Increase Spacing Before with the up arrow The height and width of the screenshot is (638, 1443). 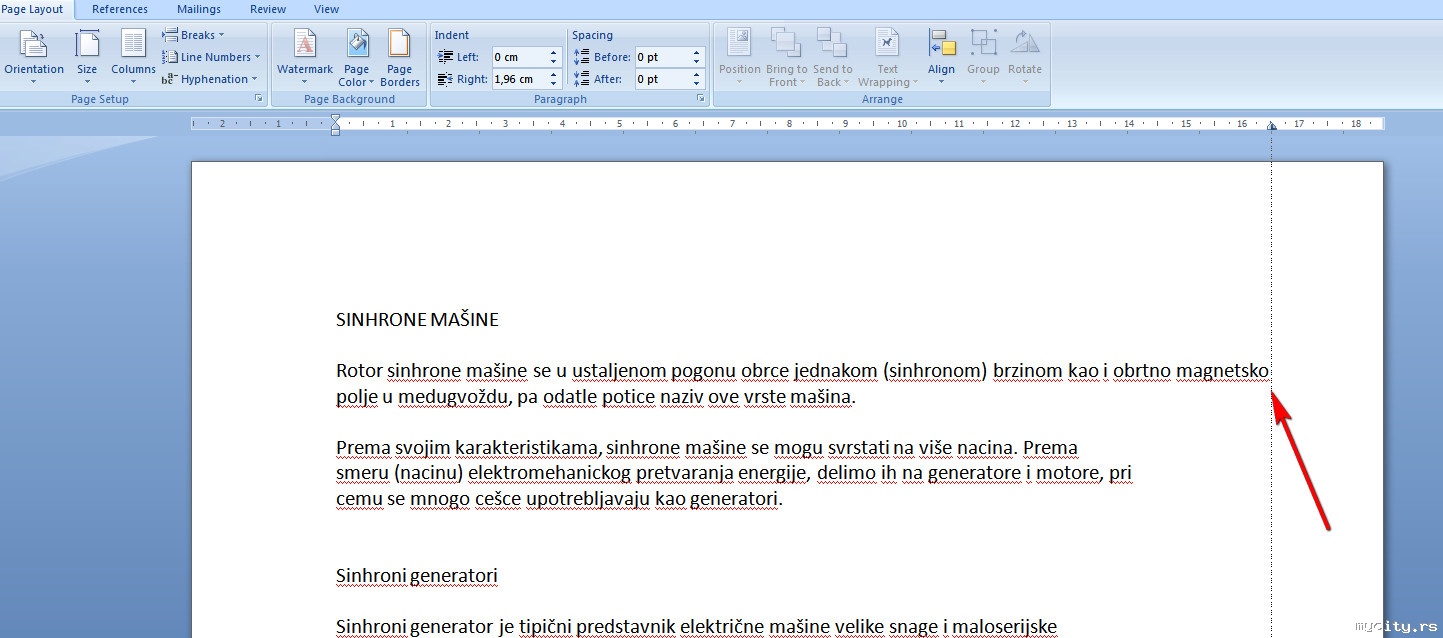698,53
